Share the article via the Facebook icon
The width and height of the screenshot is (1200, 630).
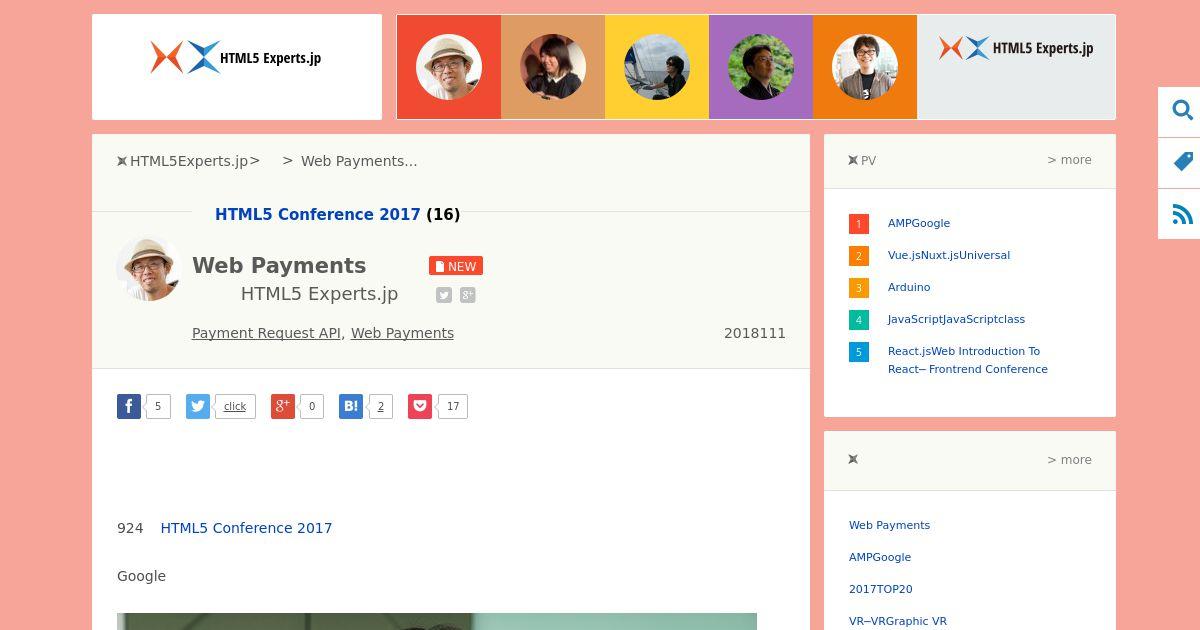click(x=129, y=406)
